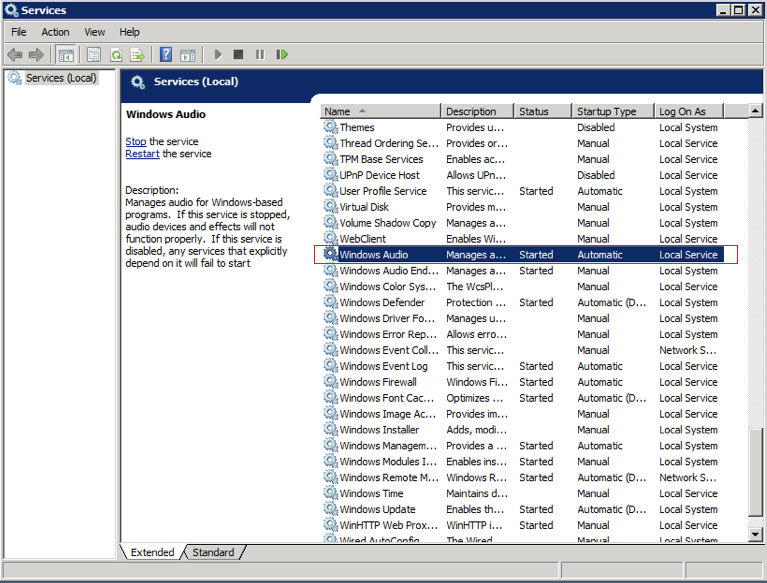Screen dimensions: 767x583
Task: Click the TPM Base Services gear icon
Action: pyautogui.click(x=331, y=159)
